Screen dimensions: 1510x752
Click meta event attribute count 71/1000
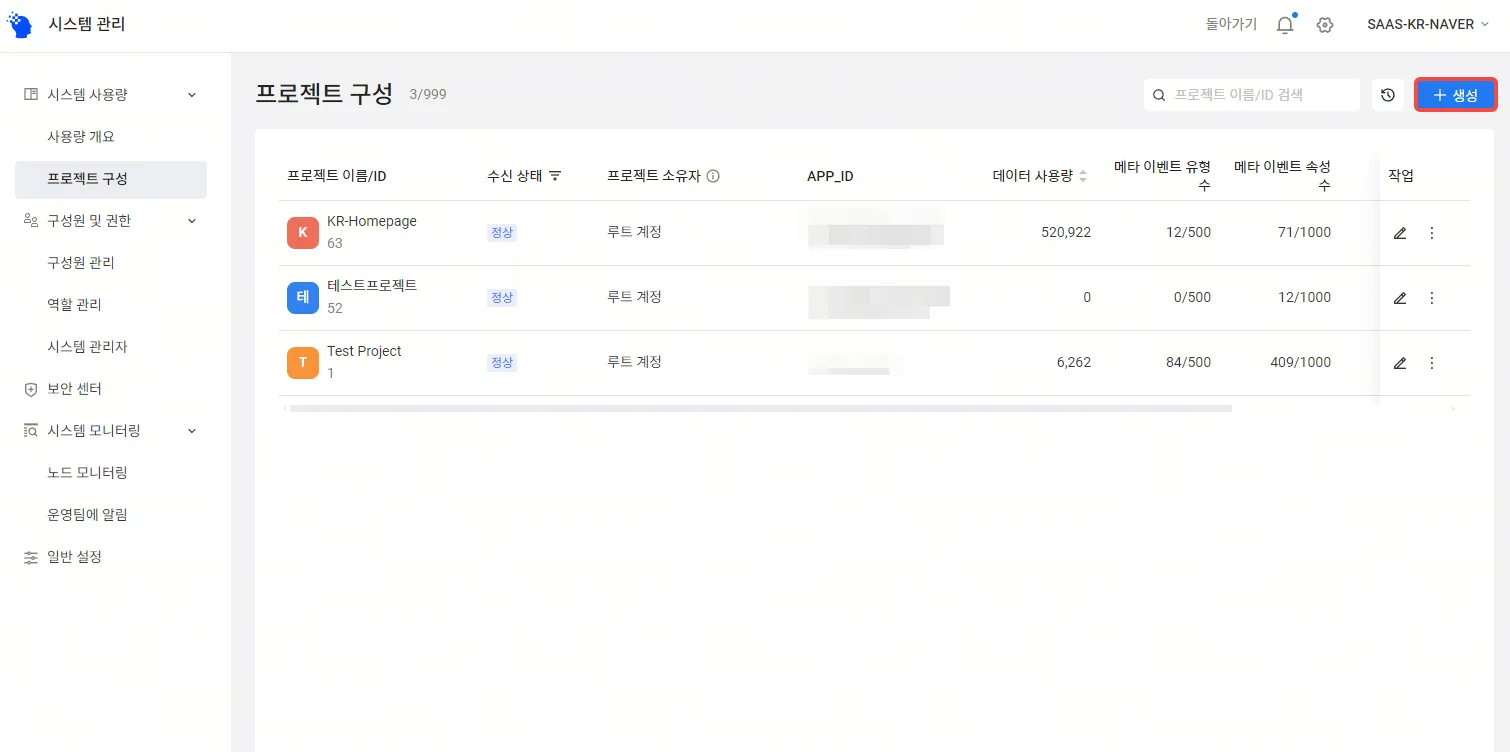pos(1304,232)
